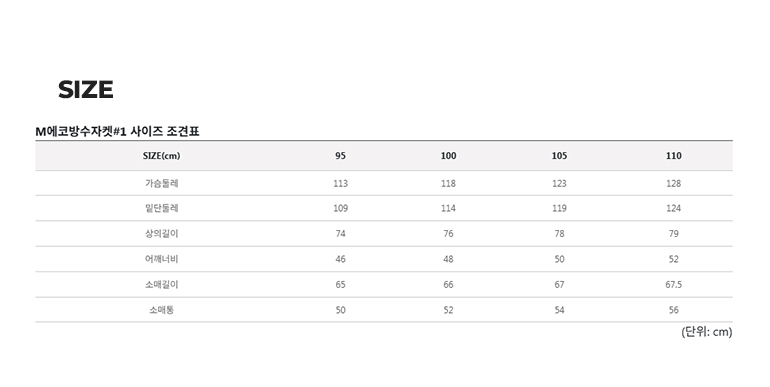Select the 95 size column header
The image size is (770, 387).
pyautogui.click(x=340, y=156)
